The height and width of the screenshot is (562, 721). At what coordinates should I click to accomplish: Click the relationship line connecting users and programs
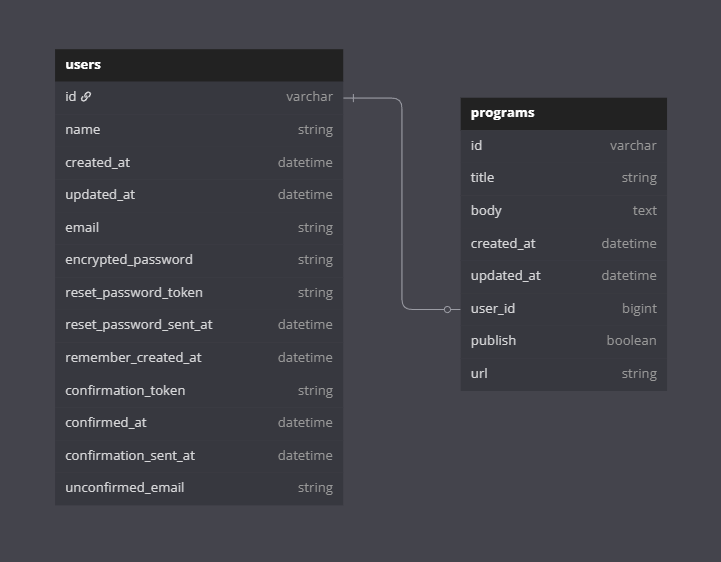402,200
